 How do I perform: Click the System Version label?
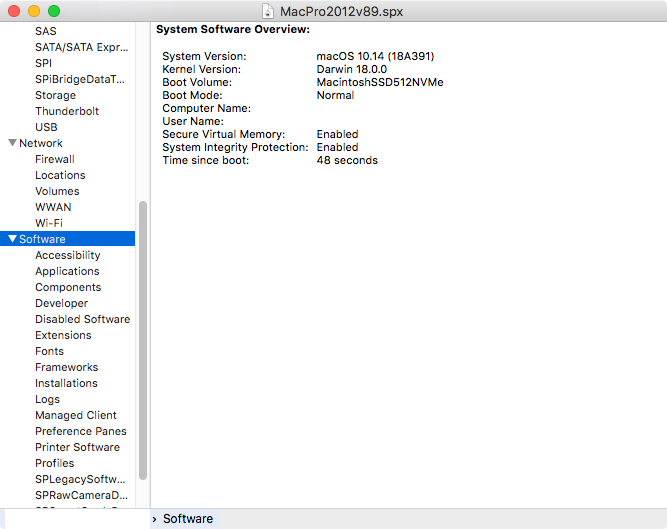coord(204,56)
